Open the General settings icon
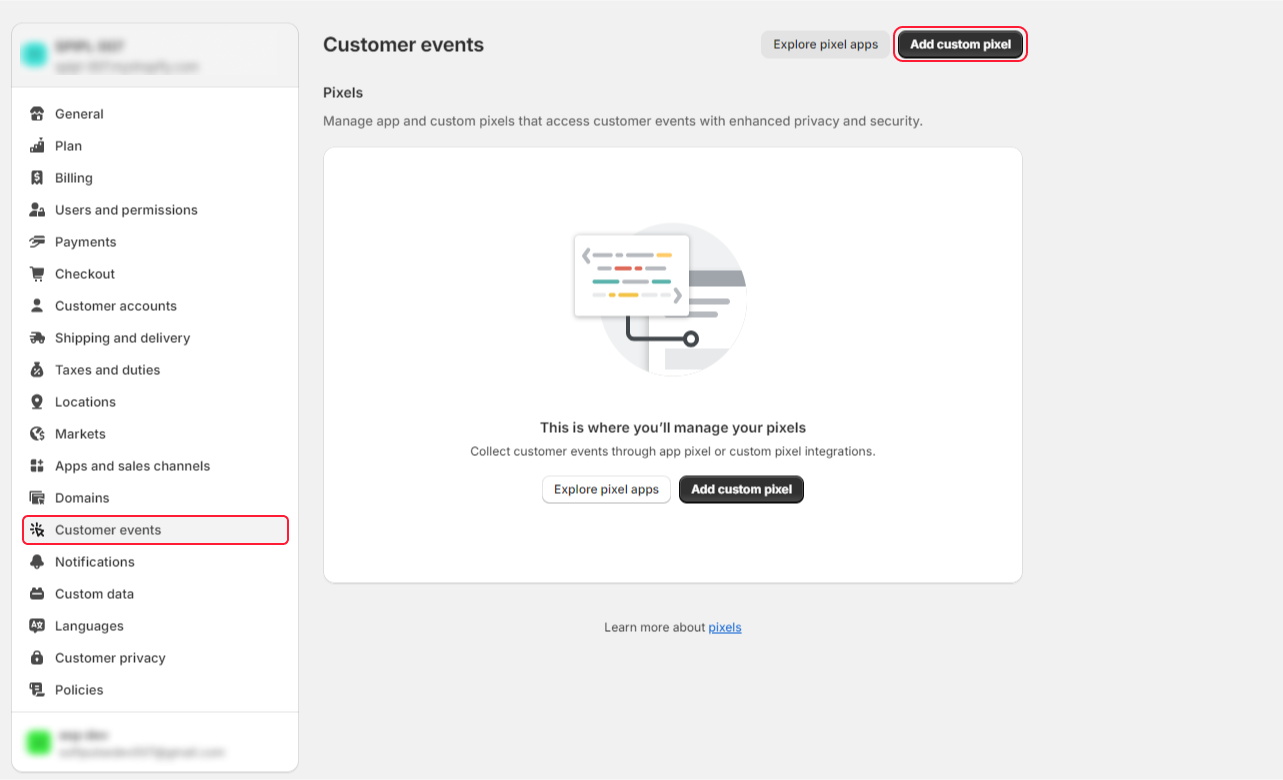This screenshot has width=1283, height=780. (38, 113)
